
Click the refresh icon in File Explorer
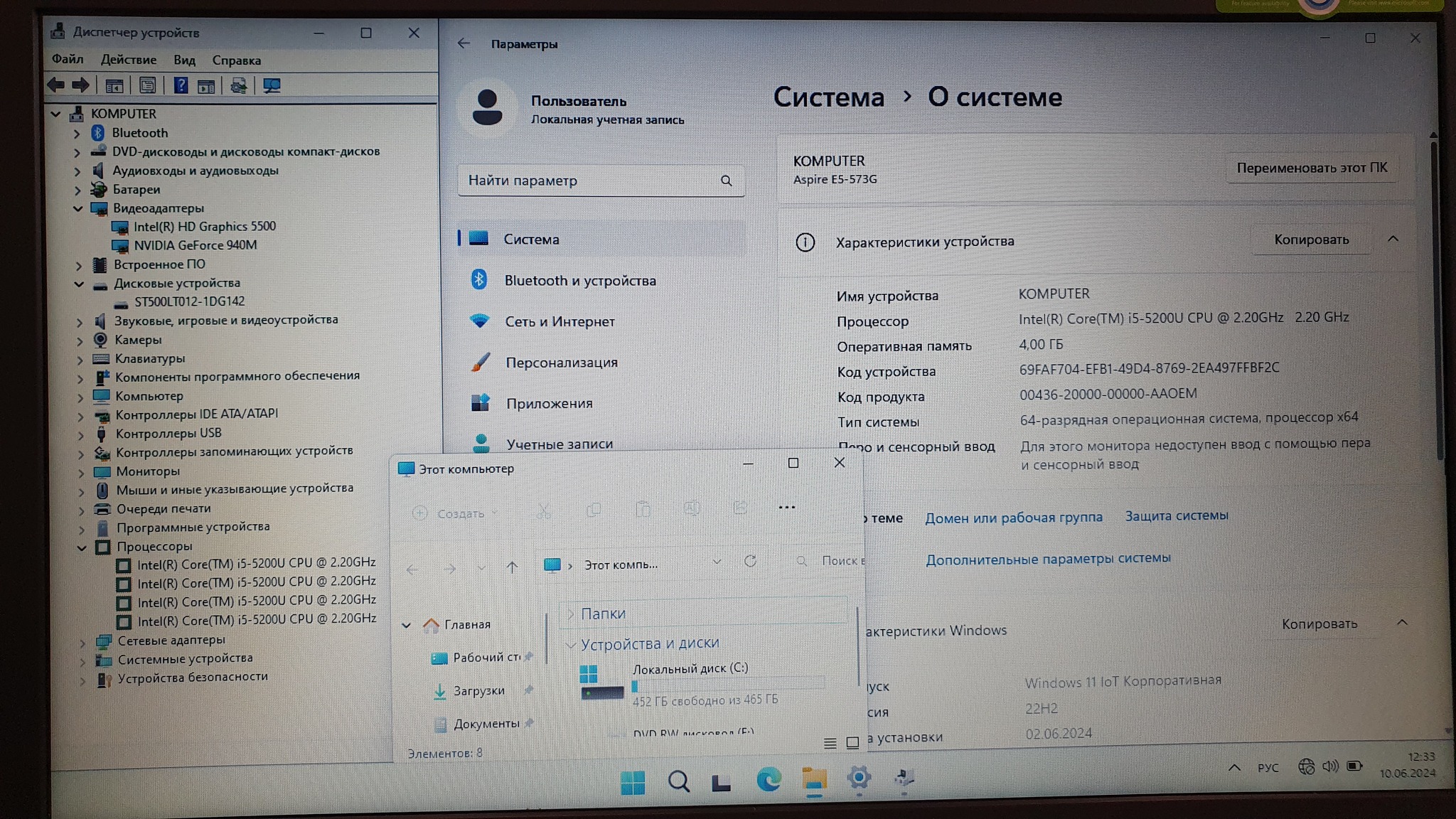[750, 562]
